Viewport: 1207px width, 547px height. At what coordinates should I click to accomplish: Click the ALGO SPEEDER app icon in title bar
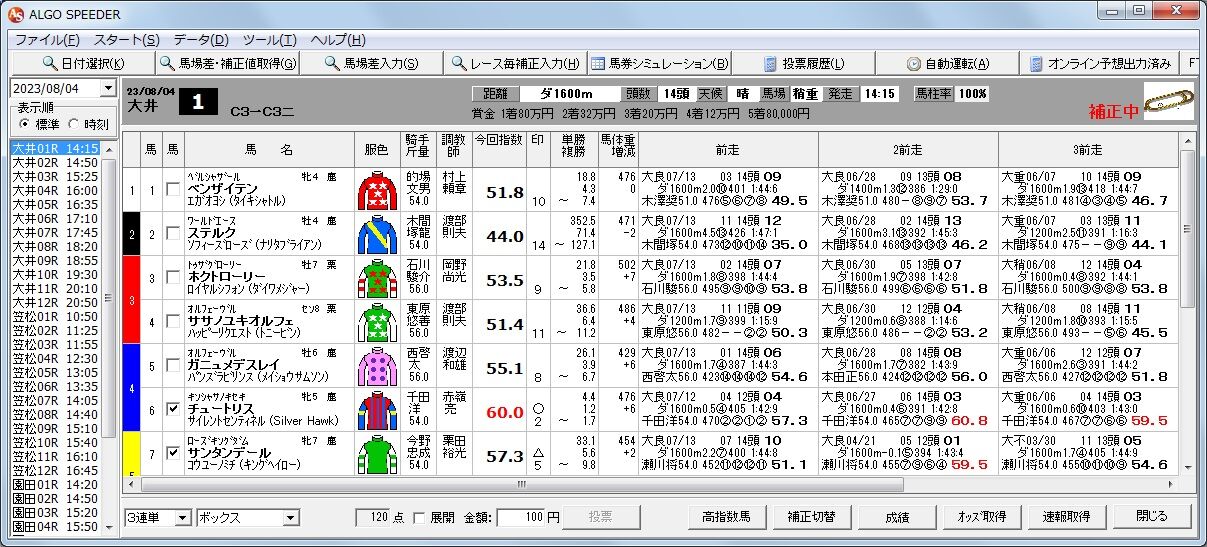pos(14,12)
